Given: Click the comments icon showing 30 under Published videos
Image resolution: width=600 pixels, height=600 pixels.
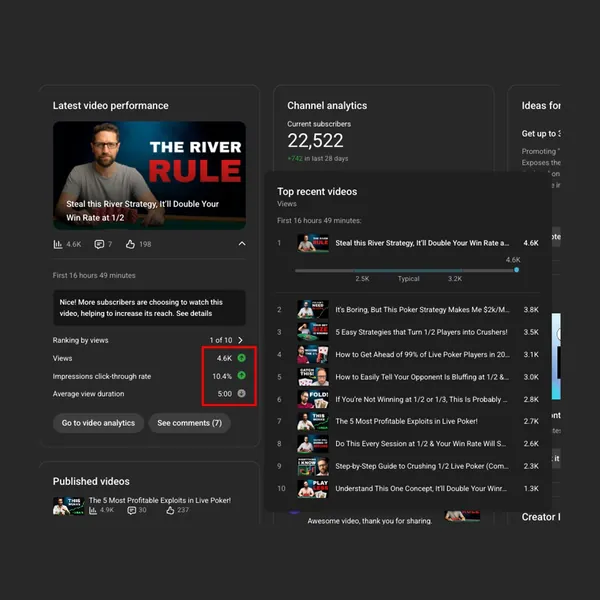Looking at the screenshot, I should (131, 510).
